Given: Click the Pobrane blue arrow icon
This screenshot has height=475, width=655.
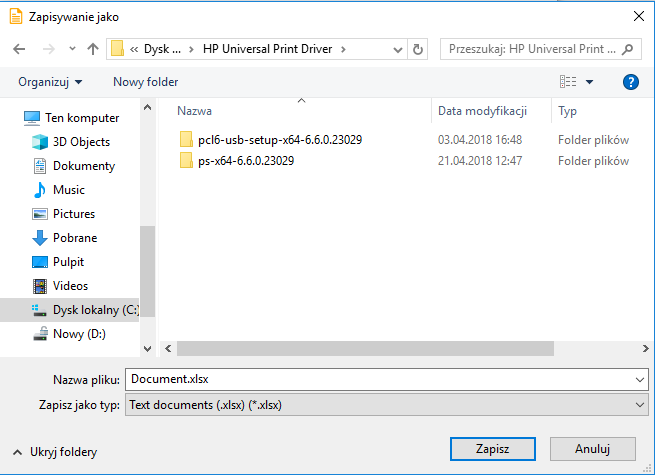Looking at the screenshot, I should coord(40,238).
